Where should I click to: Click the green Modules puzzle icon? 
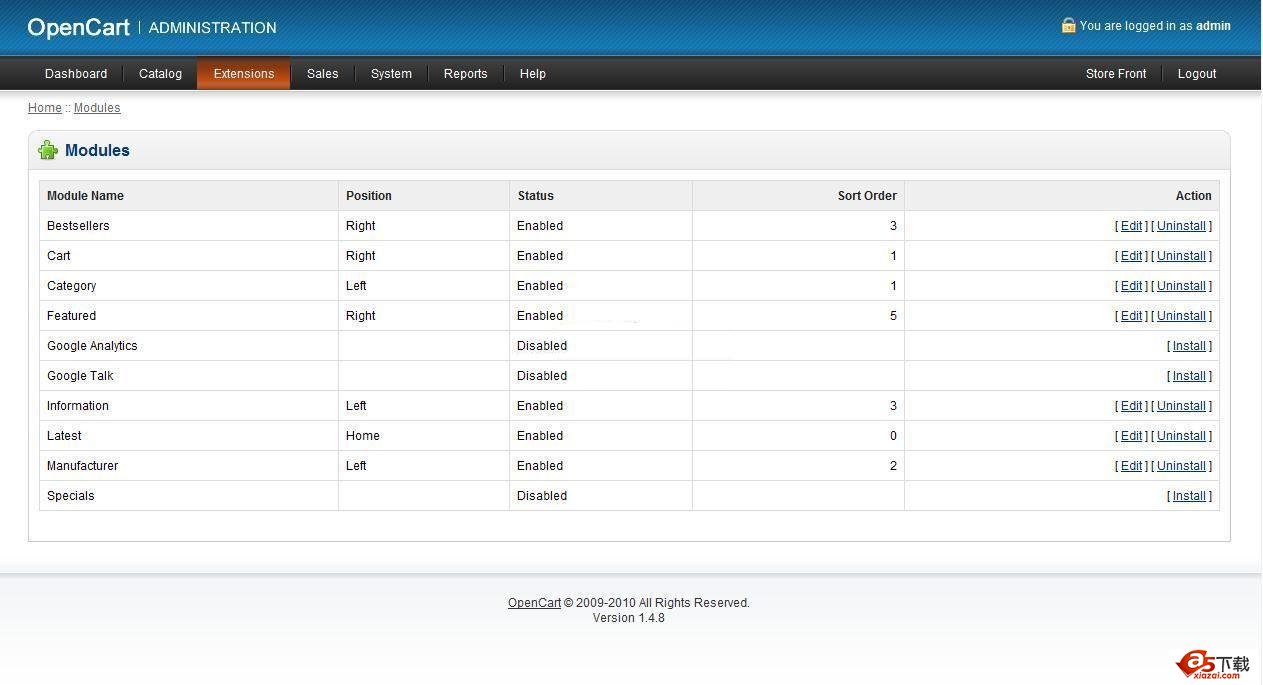click(x=47, y=150)
